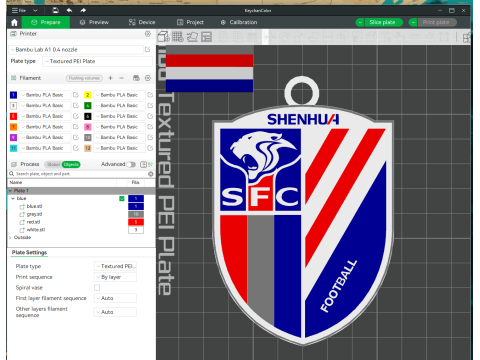
Task: Open the Bambu Lab A1 printer preset dropdown
Action: click(76, 50)
